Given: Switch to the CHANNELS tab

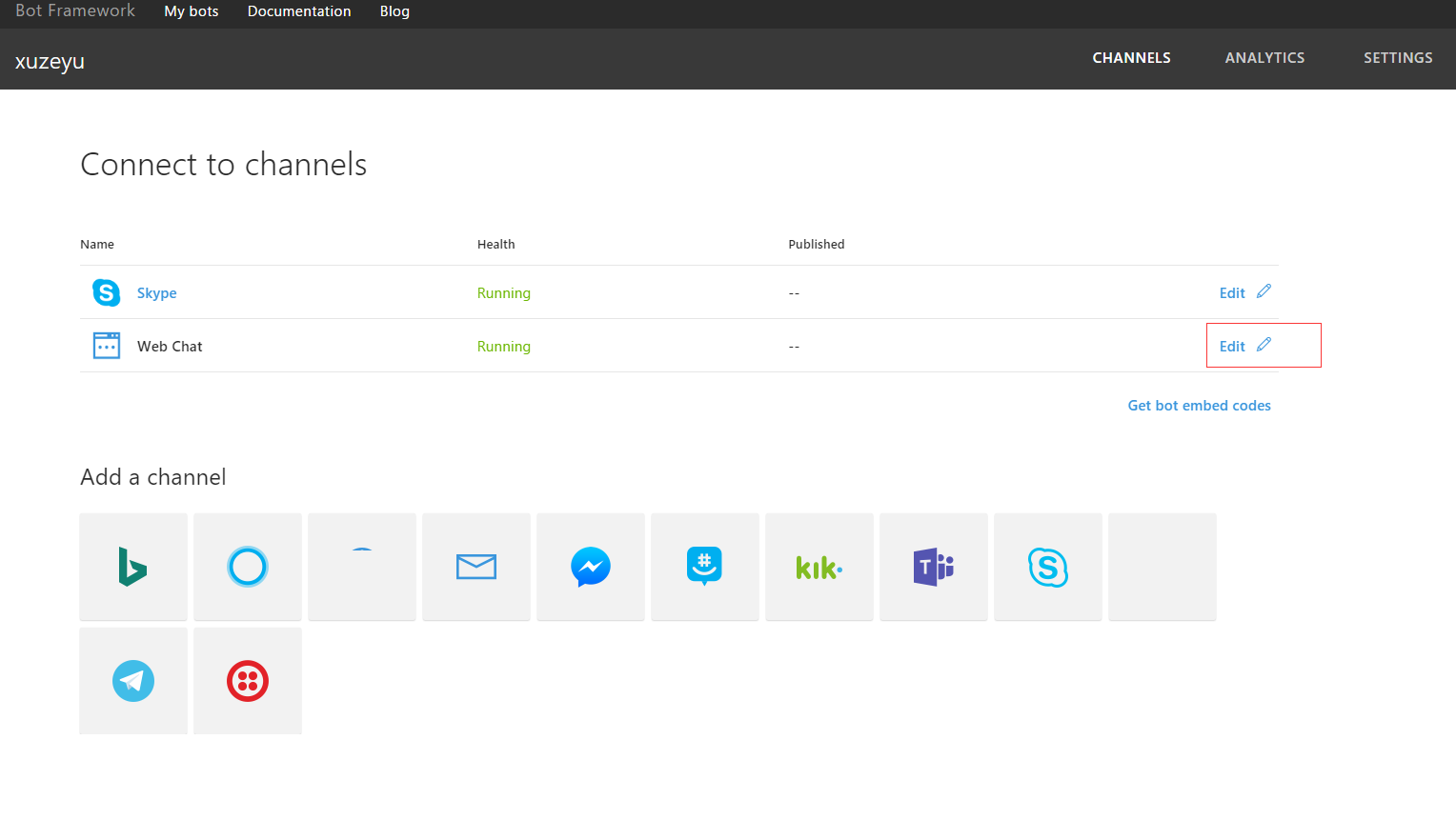Looking at the screenshot, I should point(1131,58).
